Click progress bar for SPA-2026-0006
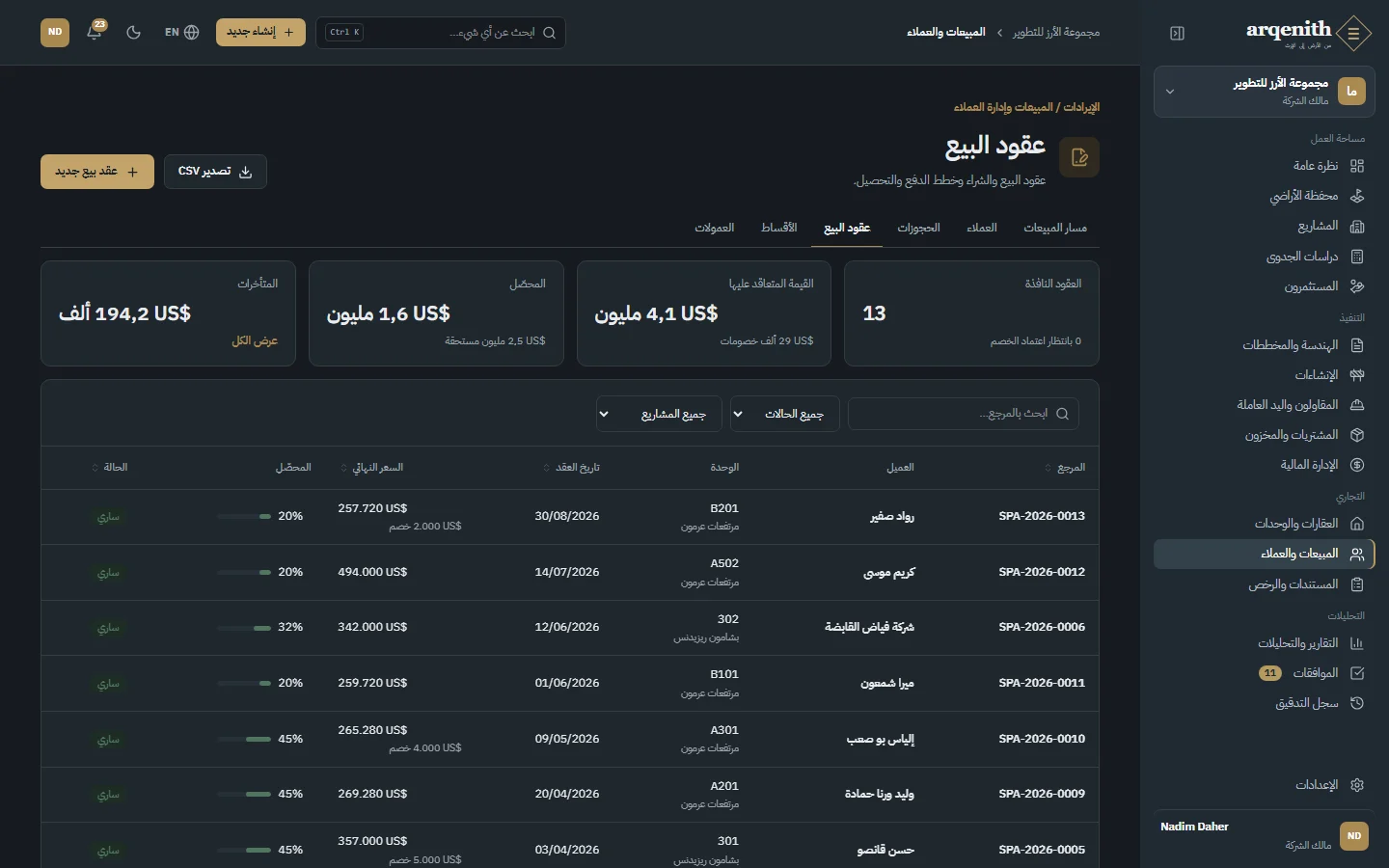The image size is (1389, 868). pos(244,628)
